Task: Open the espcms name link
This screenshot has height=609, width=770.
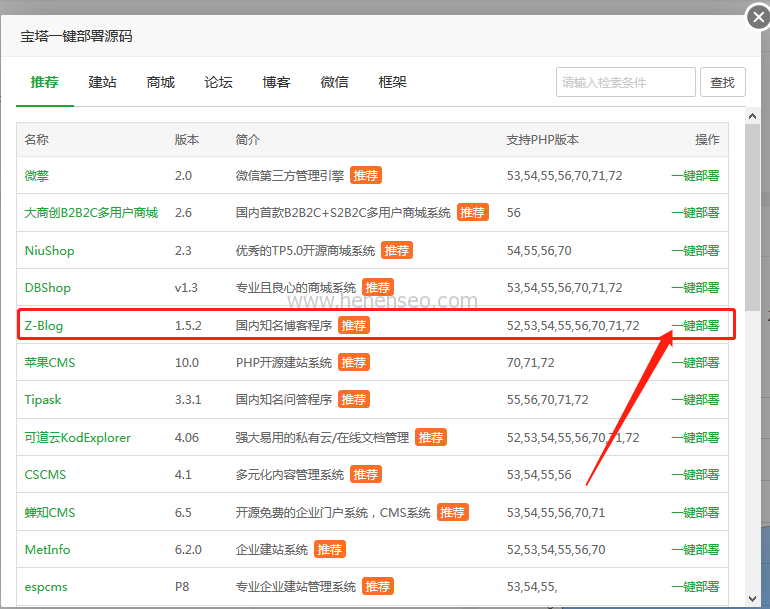Action: tap(46, 586)
